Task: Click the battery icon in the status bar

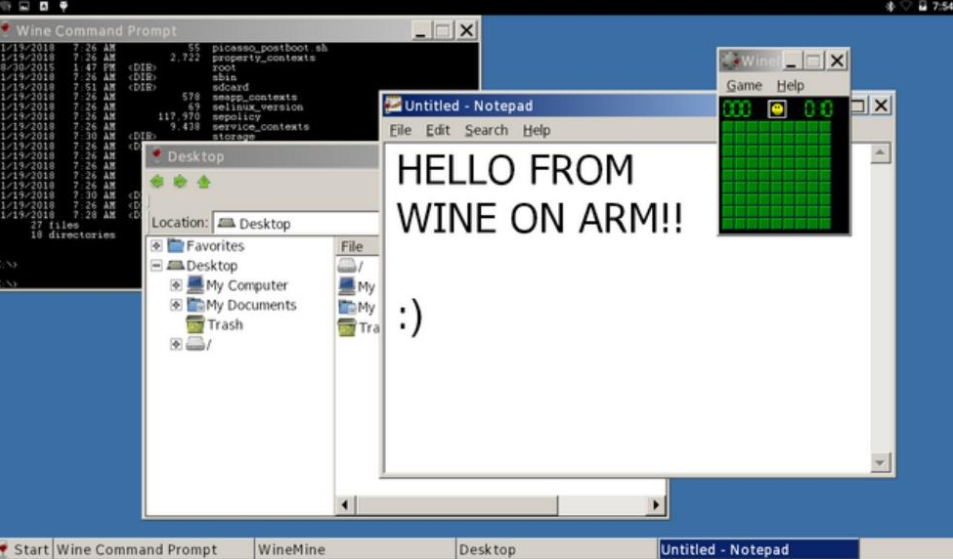Action: [x=923, y=6]
